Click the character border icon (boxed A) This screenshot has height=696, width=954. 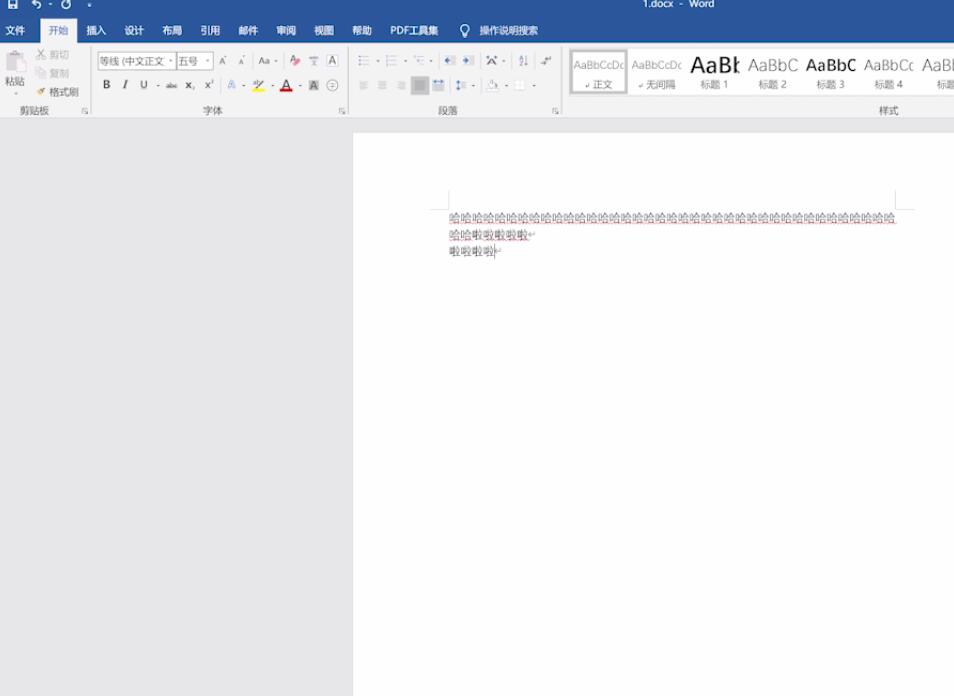[x=332, y=61]
